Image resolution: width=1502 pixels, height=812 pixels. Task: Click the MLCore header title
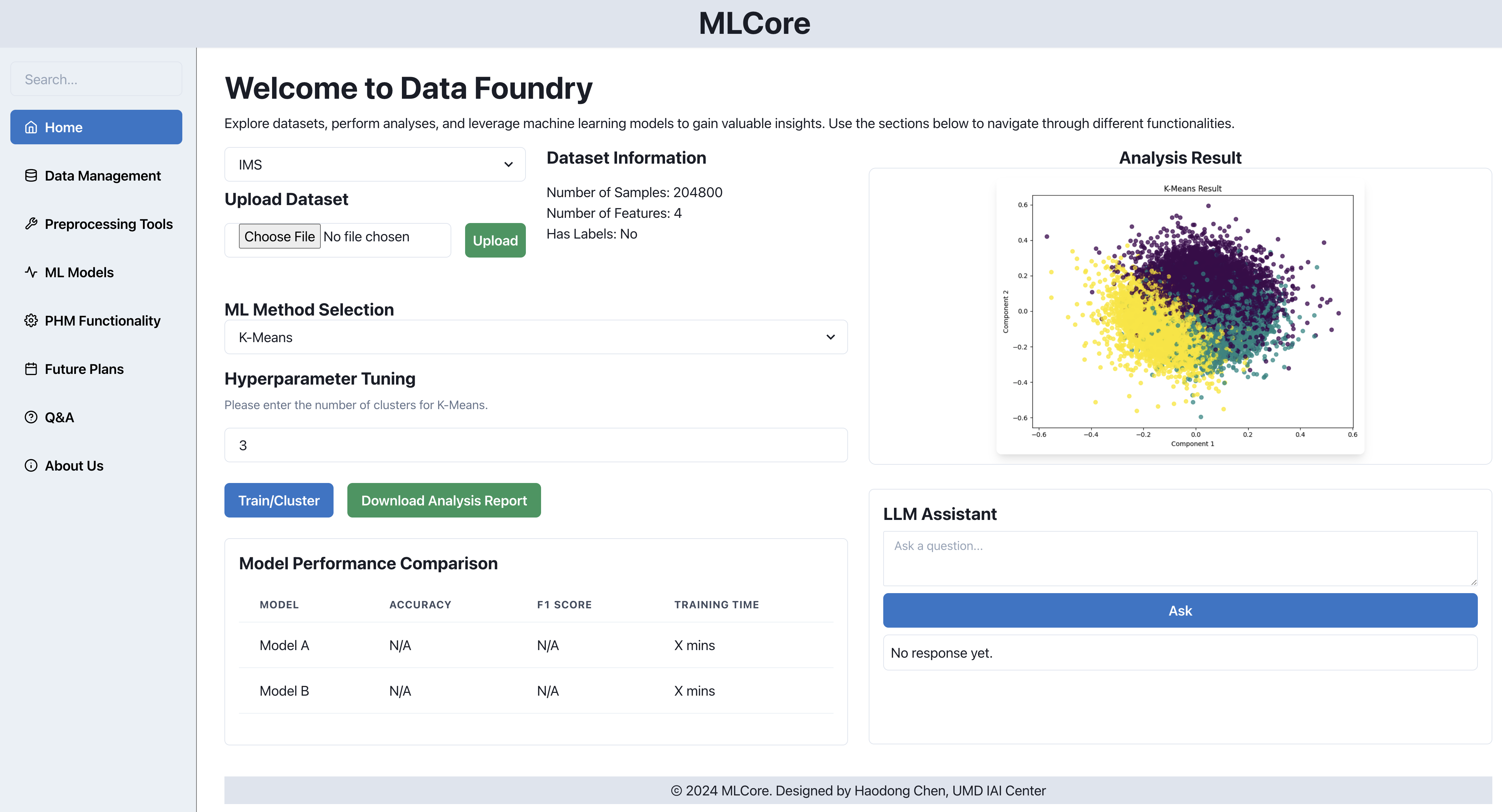pyautogui.click(x=754, y=23)
